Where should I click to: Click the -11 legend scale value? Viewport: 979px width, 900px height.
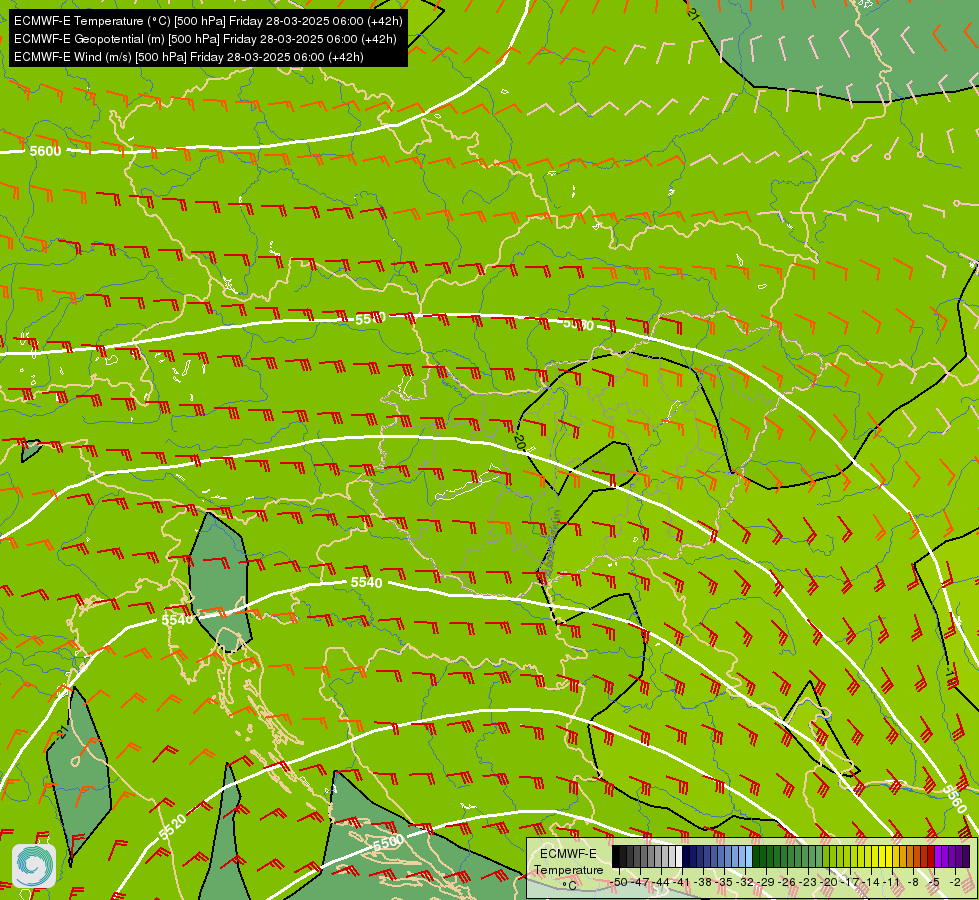891,883
